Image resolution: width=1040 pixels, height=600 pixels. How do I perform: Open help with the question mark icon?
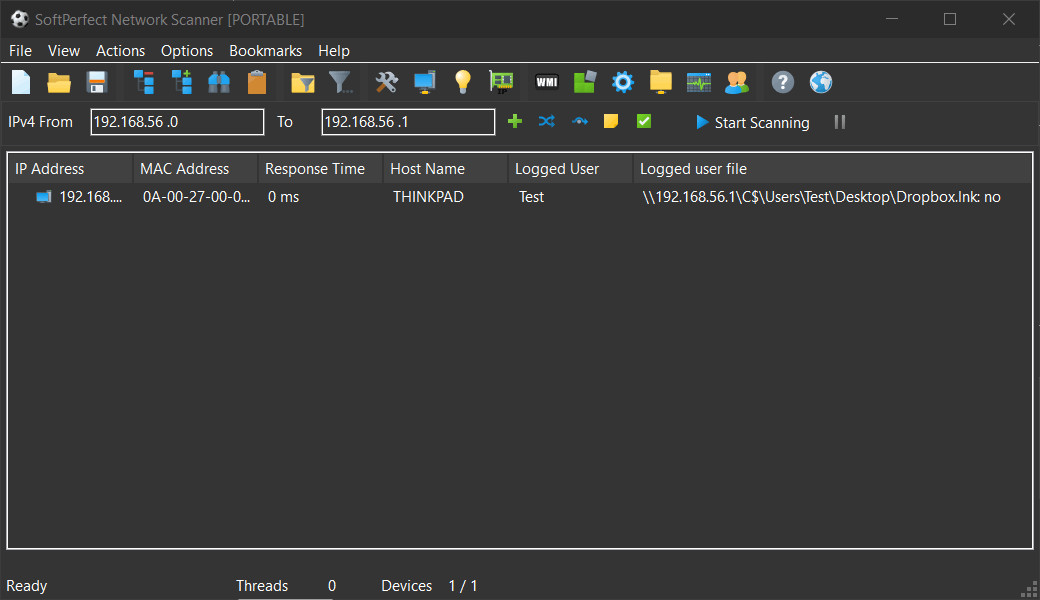[x=783, y=82]
